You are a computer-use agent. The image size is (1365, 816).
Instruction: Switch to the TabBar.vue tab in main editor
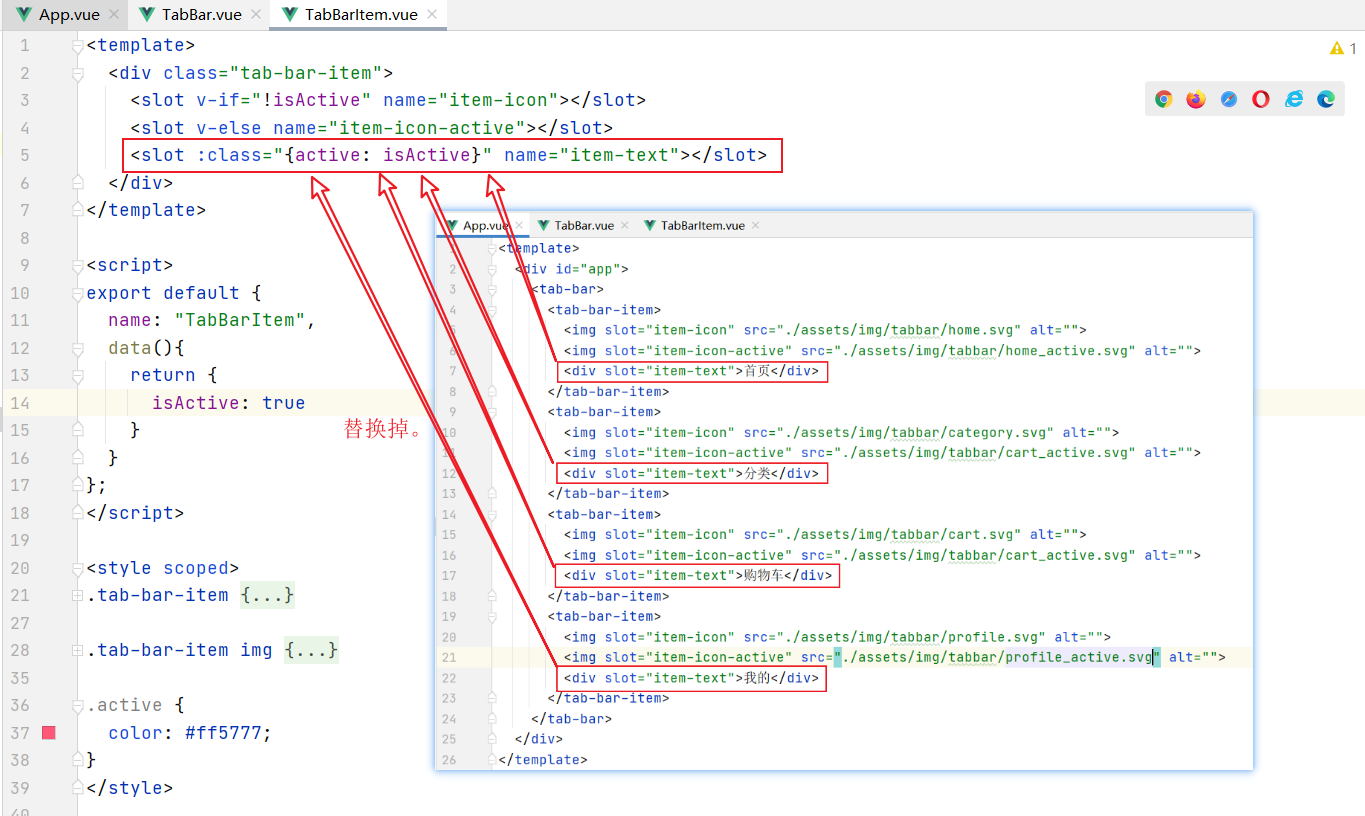point(200,15)
